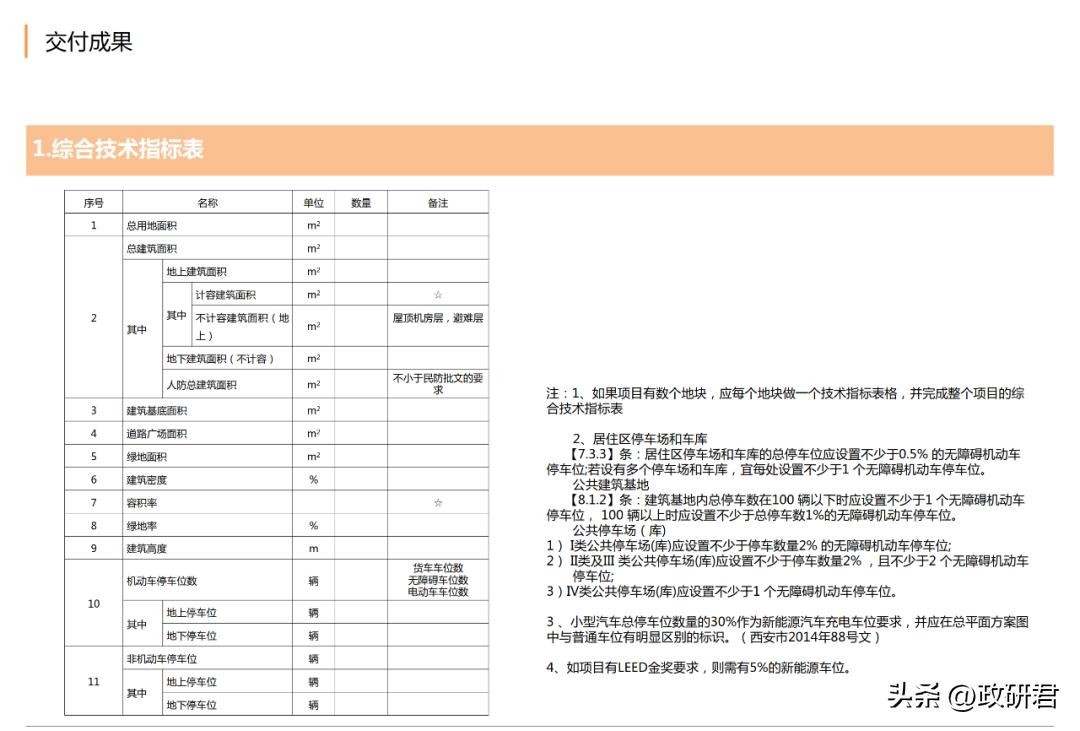Click the 货车车位数 remarks cell text
Screen dimensions: 1080x731
coord(438,568)
